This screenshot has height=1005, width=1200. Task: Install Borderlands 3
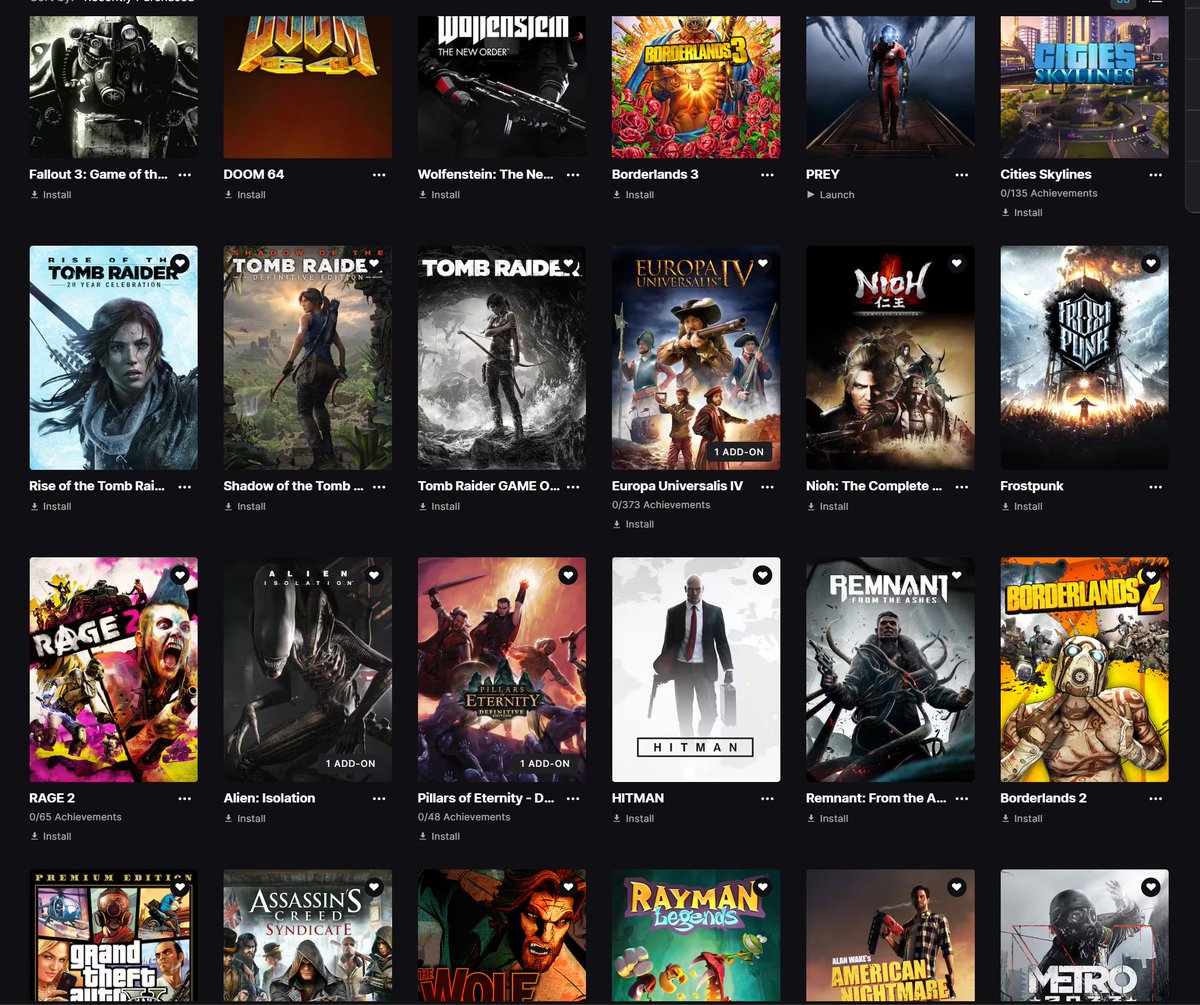pos(633,195)
